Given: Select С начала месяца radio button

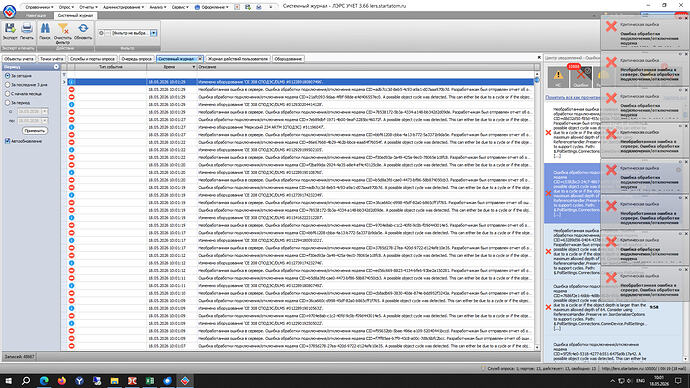Looking at the screenshot, I should 7,94.
